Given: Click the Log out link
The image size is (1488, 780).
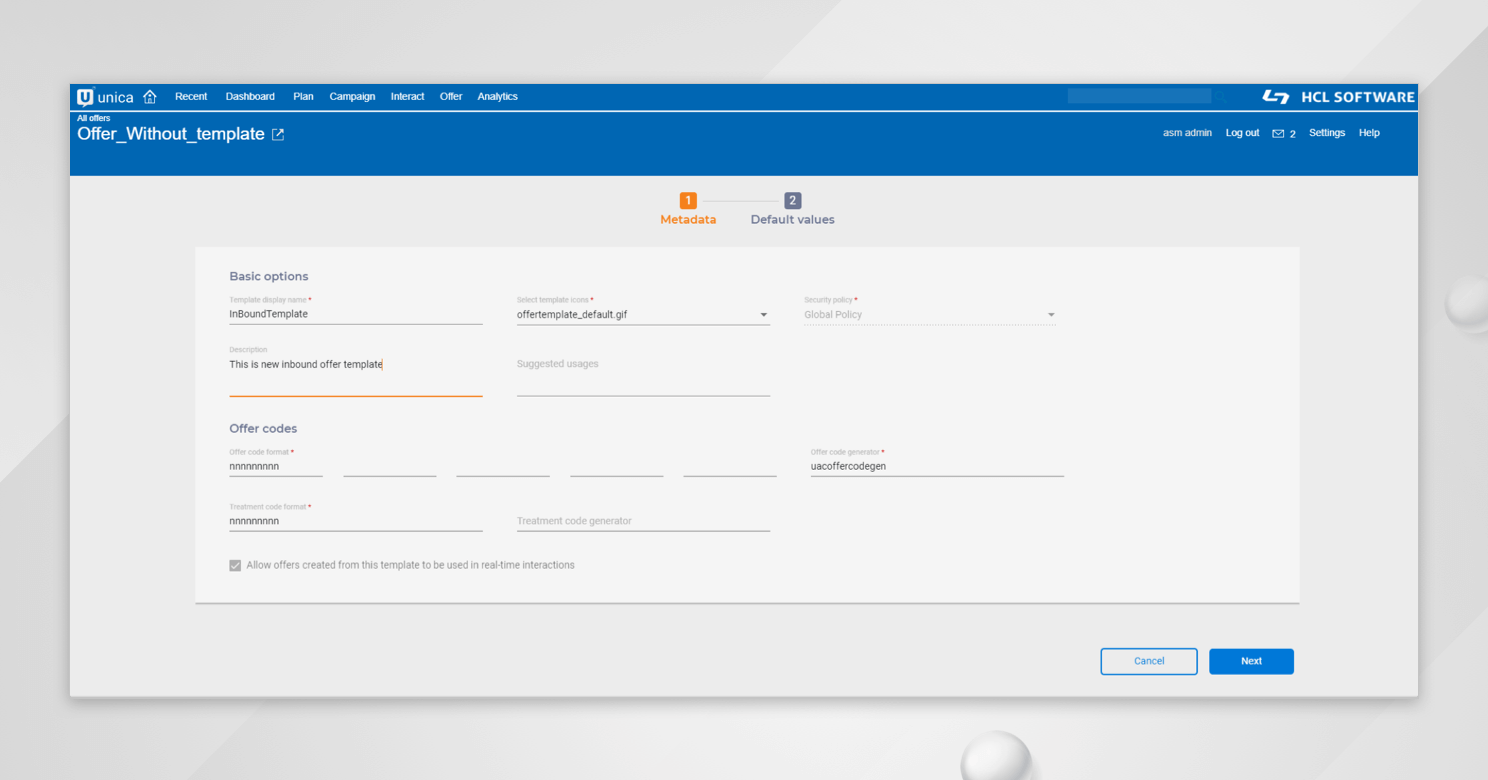Looking at the screenshot, I should coord(1242,133).
